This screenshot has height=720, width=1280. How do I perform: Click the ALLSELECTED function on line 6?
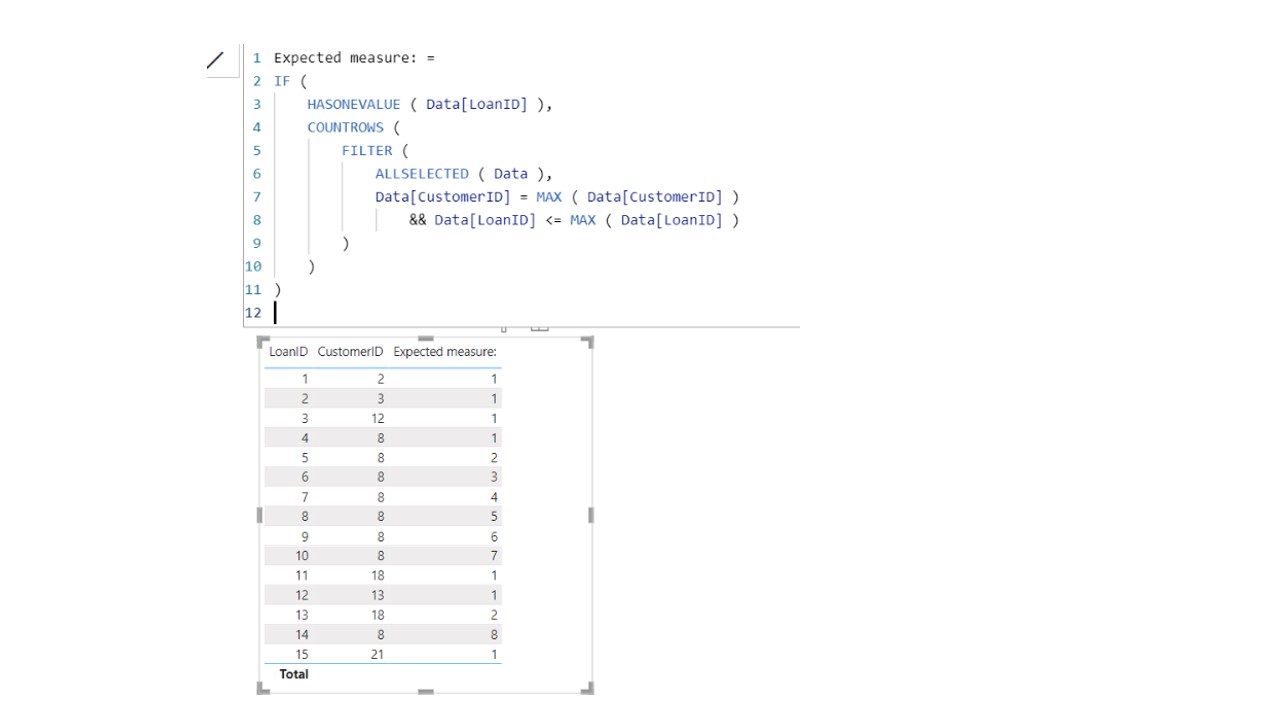pos(422,173)
